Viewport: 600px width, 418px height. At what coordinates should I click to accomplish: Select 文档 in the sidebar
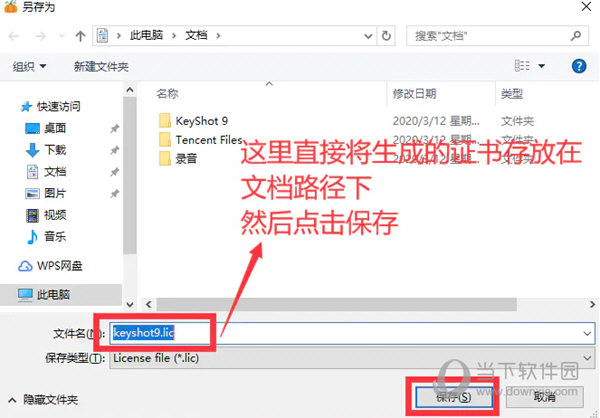[46, 171]
